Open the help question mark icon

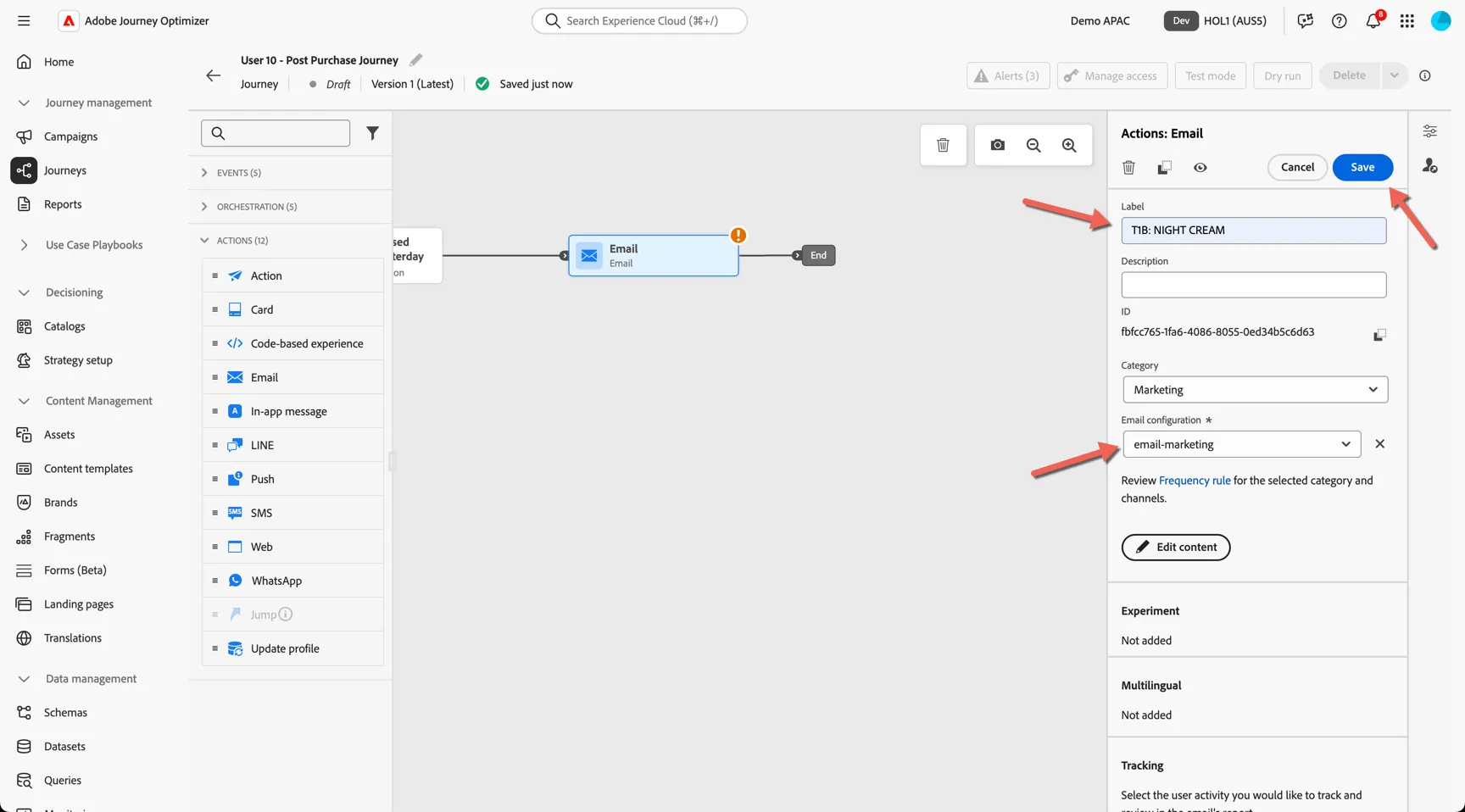pyautogui.click(x=1340, y=21)
